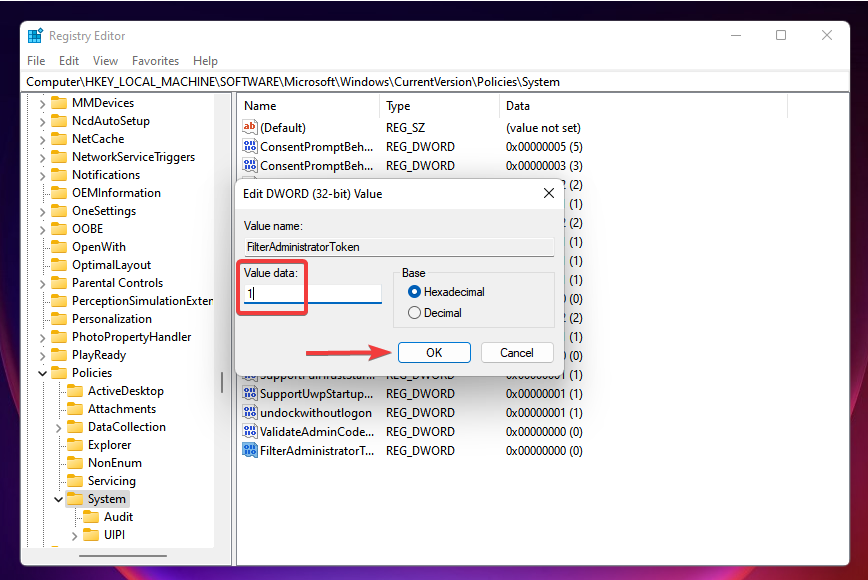
Task: Click the OpenWith folder icon
Action: point(59,247)
